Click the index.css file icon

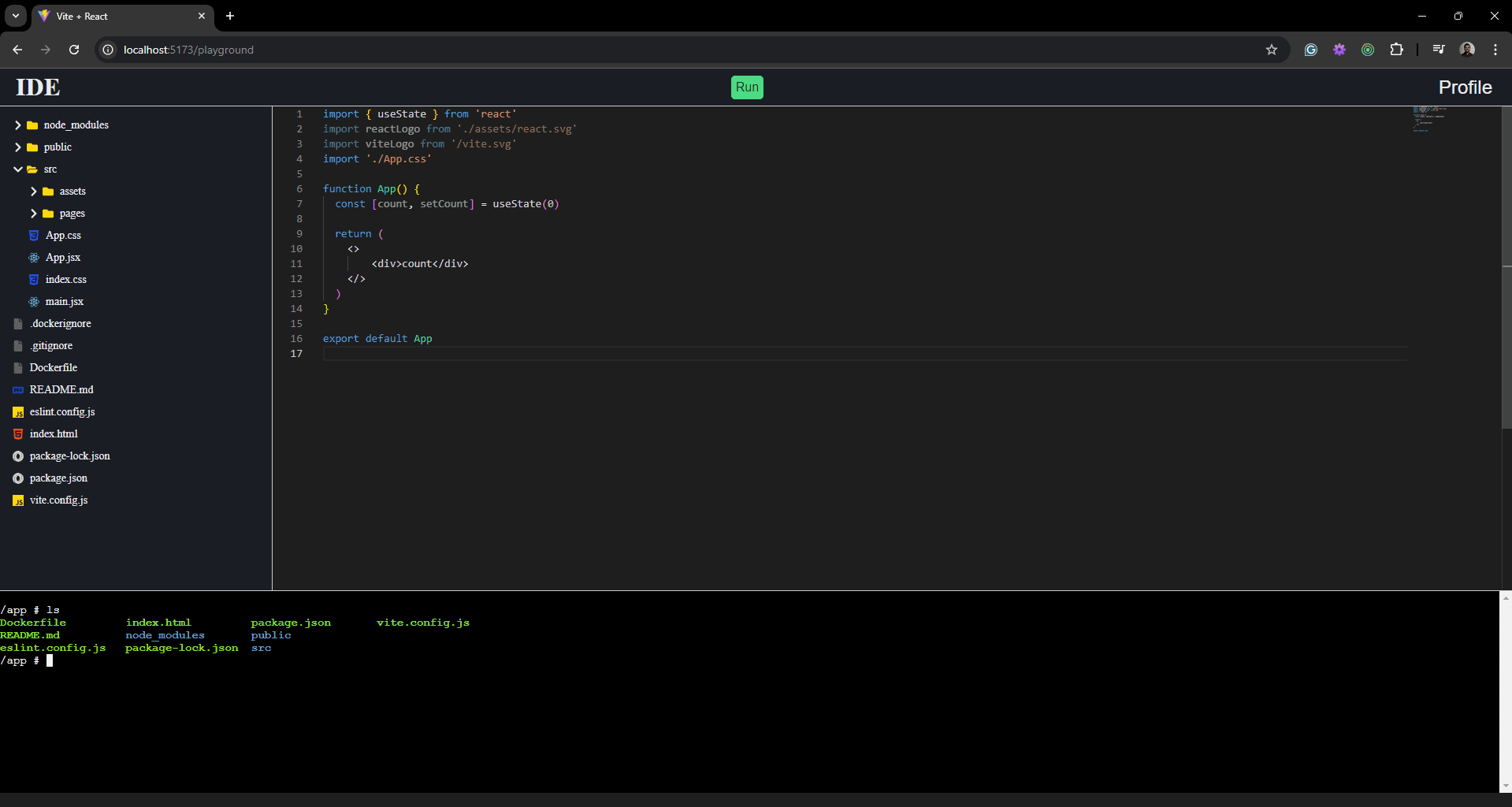pos(34,280)
